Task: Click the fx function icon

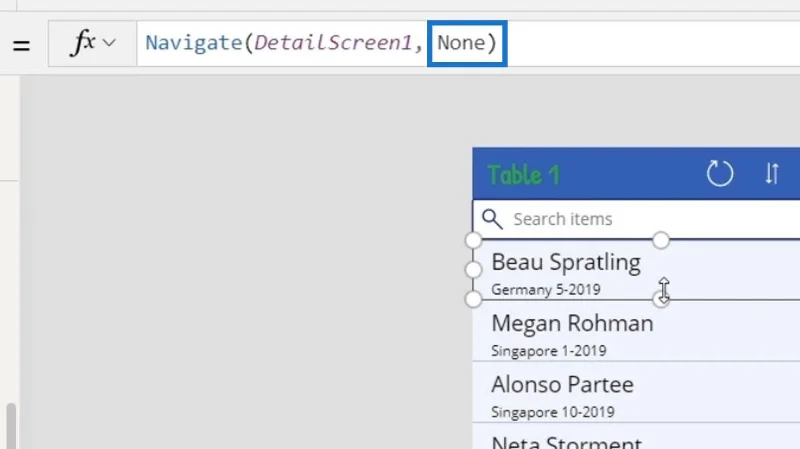Action: (84, 42)
